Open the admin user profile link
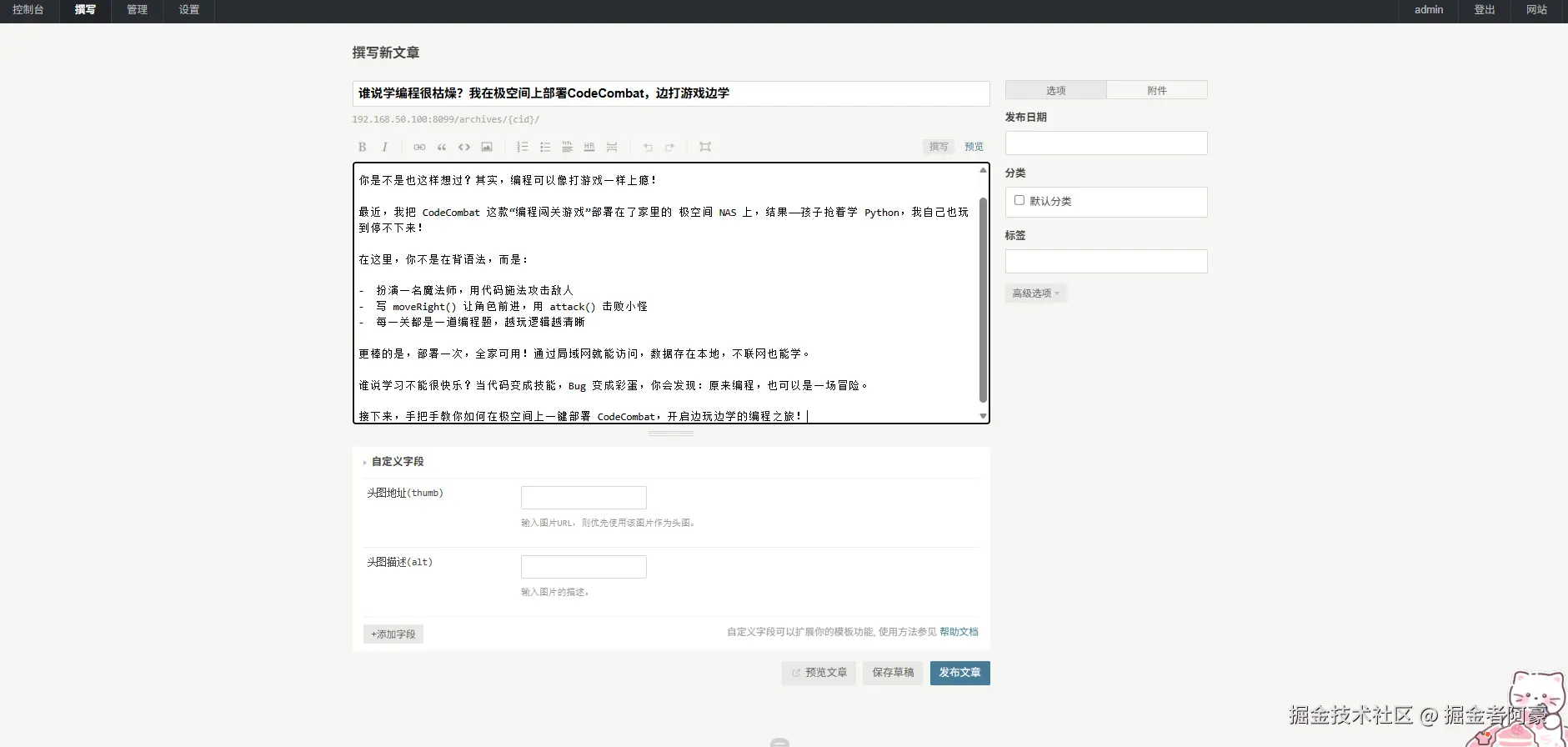This screenshot has height=747, width=1568. [x=1429, y=10]
